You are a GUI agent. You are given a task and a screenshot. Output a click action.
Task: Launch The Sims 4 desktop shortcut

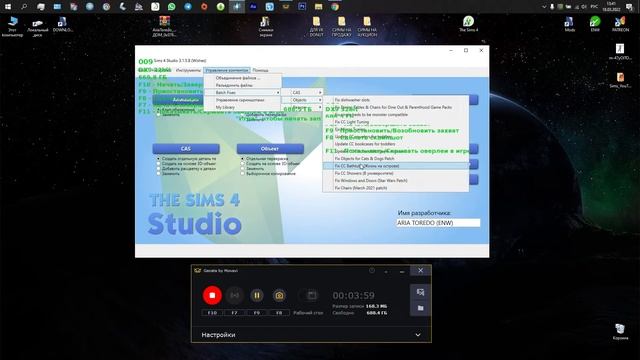pyautogui.click(x=468, y=24)
